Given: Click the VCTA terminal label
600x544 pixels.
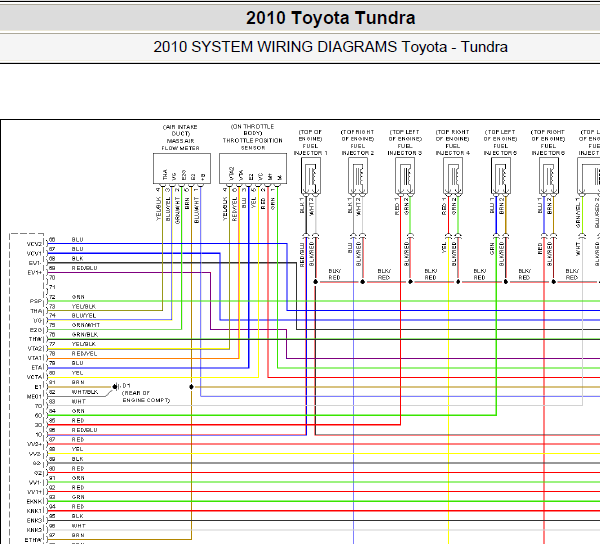Looking at the screenshot, I should [x=34, y=377].
